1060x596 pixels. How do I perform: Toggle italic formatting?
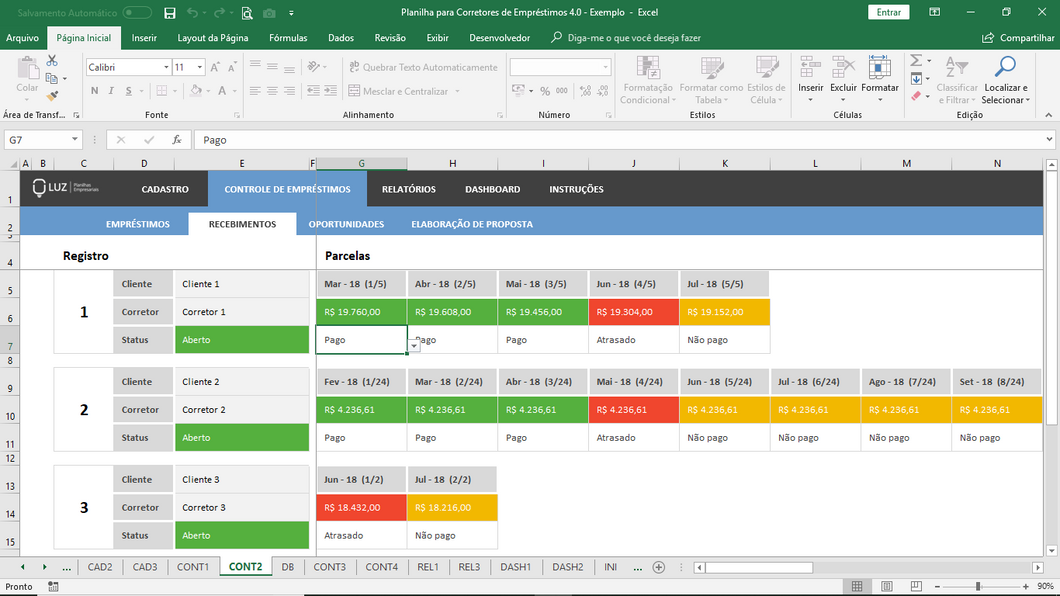111,91
